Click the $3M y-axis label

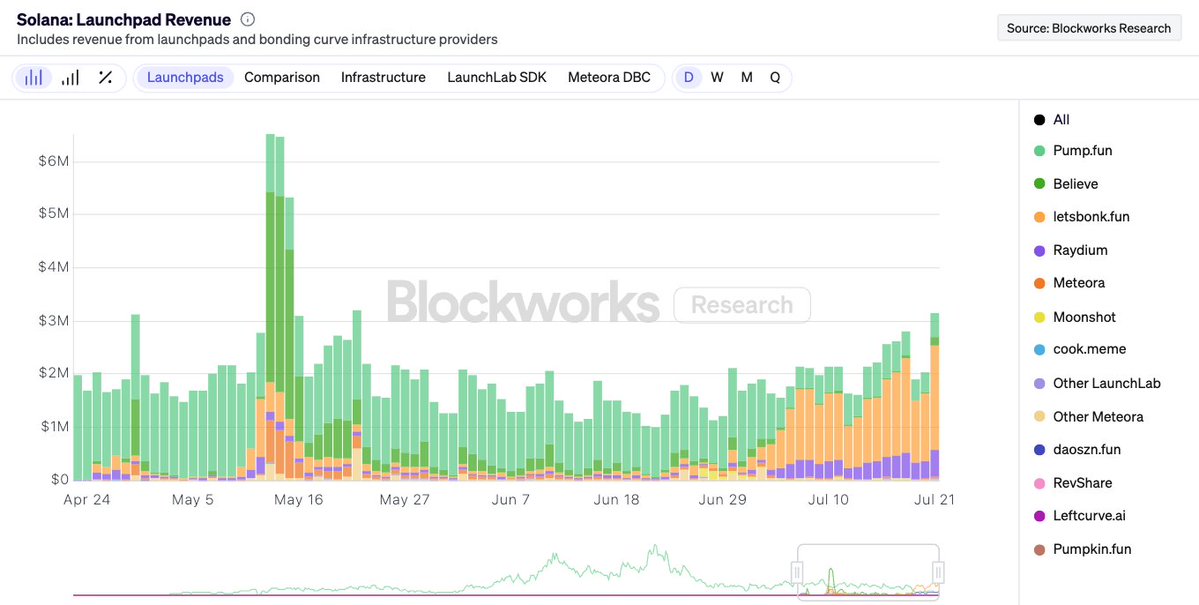click(53, 320)
